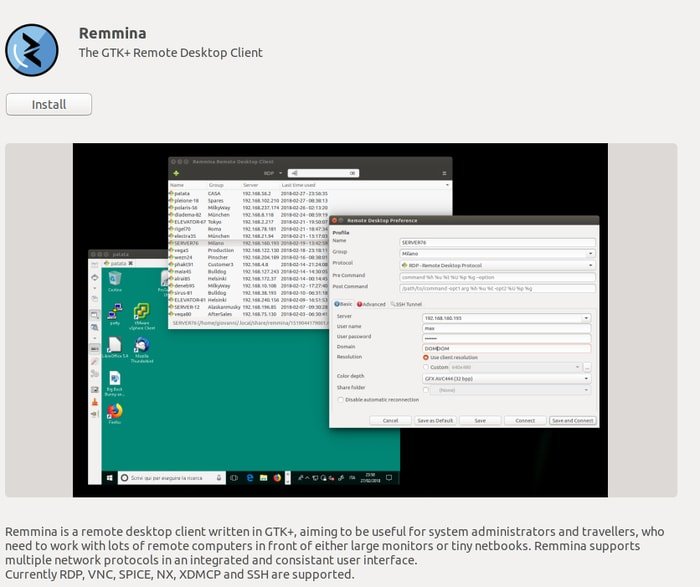Open the Color depth dropdown
The image size is (700, 587).
507,379
